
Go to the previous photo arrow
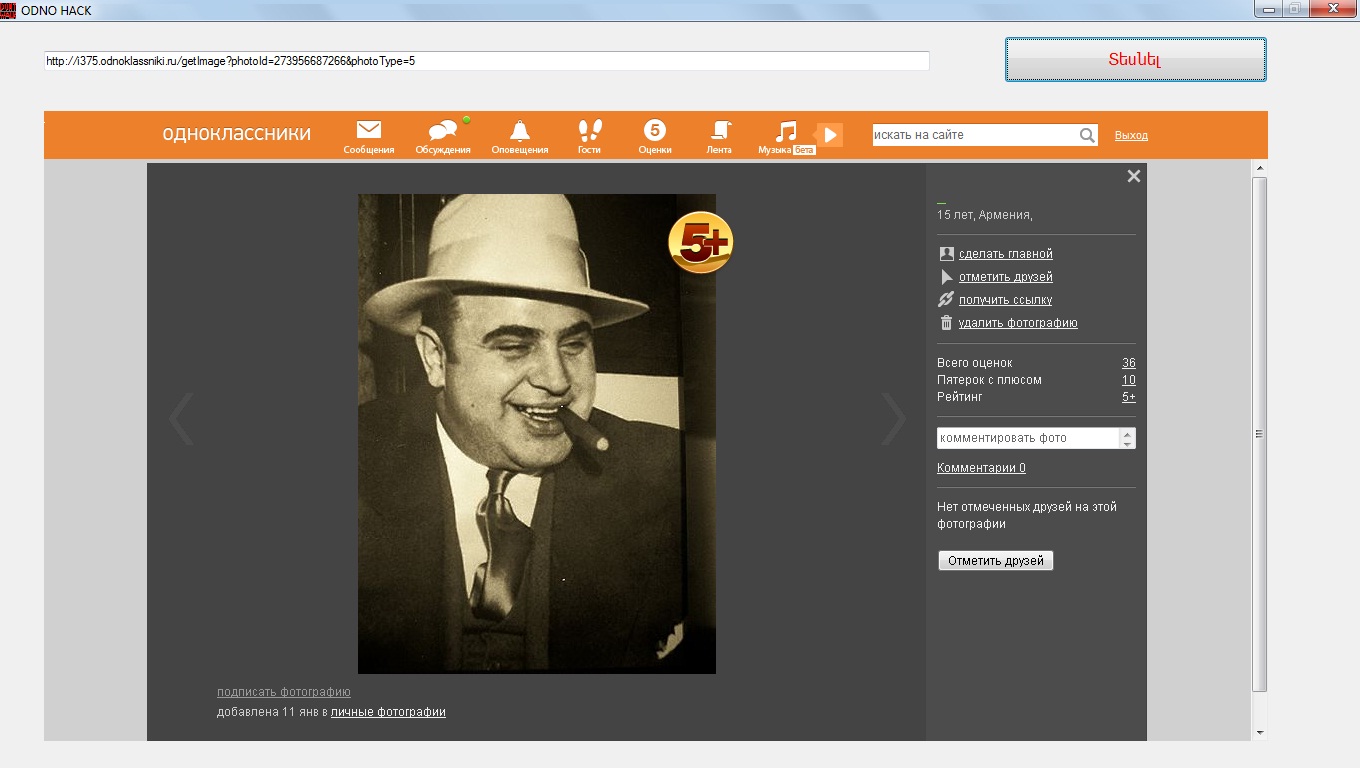181,418
